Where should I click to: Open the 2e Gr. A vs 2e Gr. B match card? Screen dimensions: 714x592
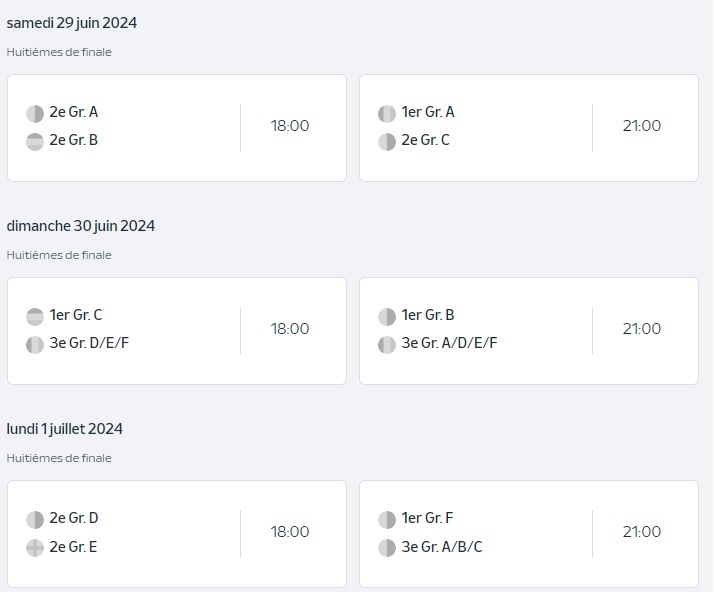point(177,128)
